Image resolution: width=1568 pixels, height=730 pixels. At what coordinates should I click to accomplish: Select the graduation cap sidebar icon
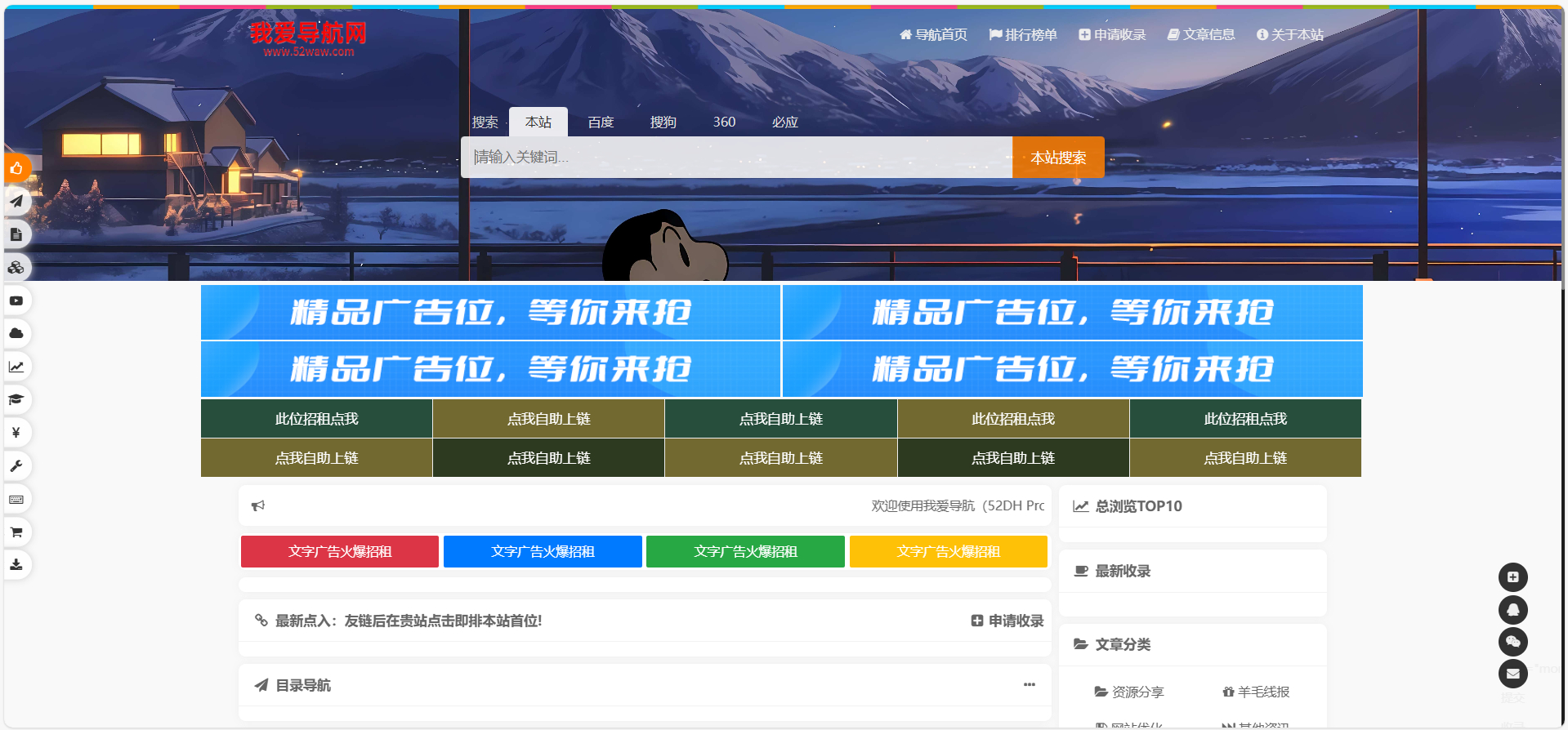[16, 399]
